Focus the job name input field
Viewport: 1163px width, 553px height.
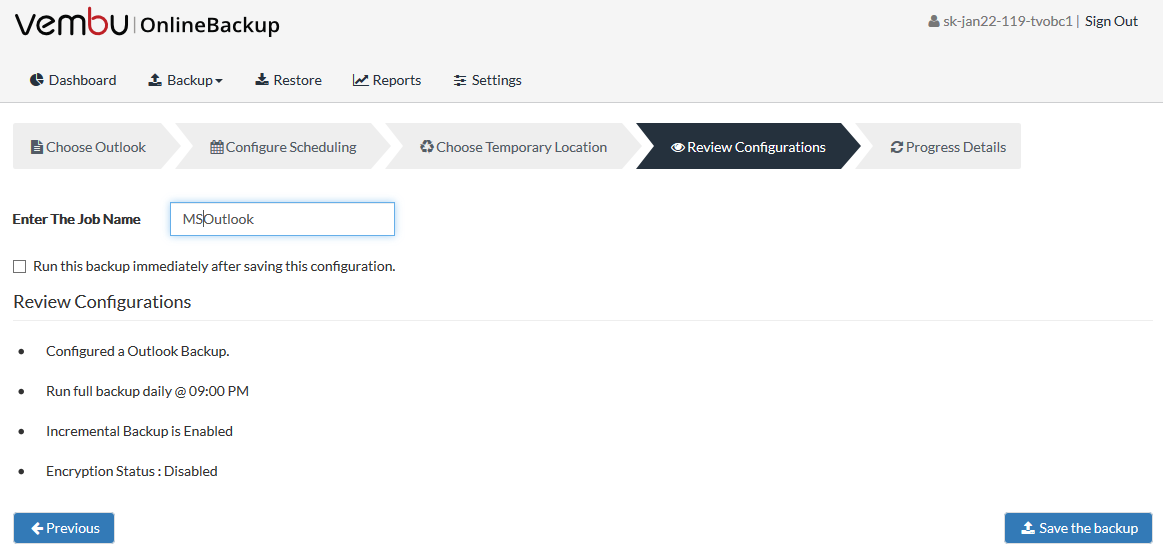click(x=282, y=219)
